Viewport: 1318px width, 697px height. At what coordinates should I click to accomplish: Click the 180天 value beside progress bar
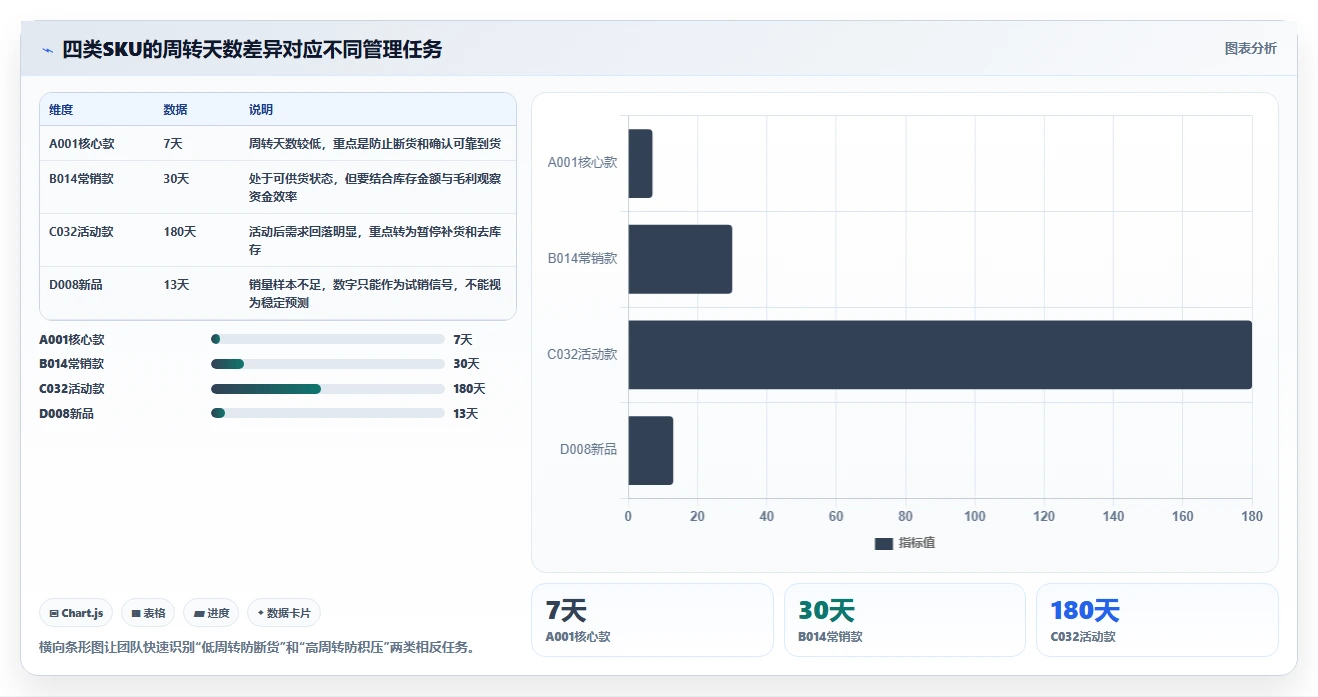(x=469, y=389)
